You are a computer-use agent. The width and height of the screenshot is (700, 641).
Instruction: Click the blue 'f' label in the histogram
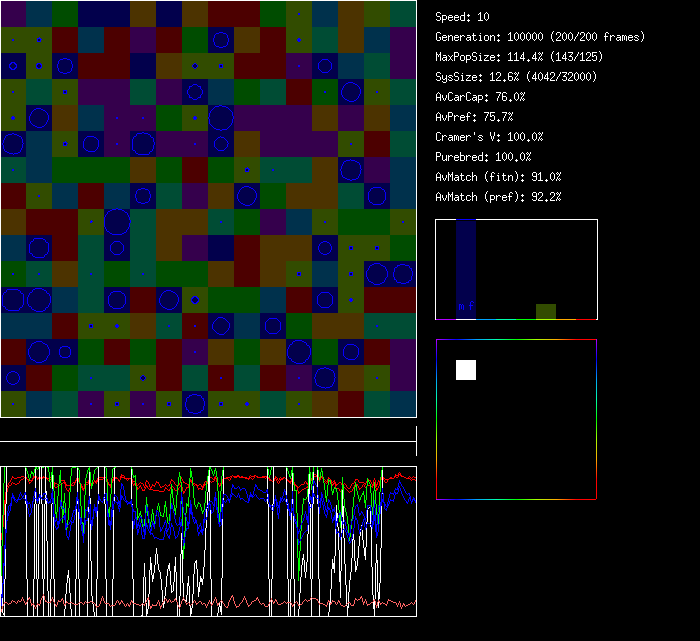[x=470, y=306]
